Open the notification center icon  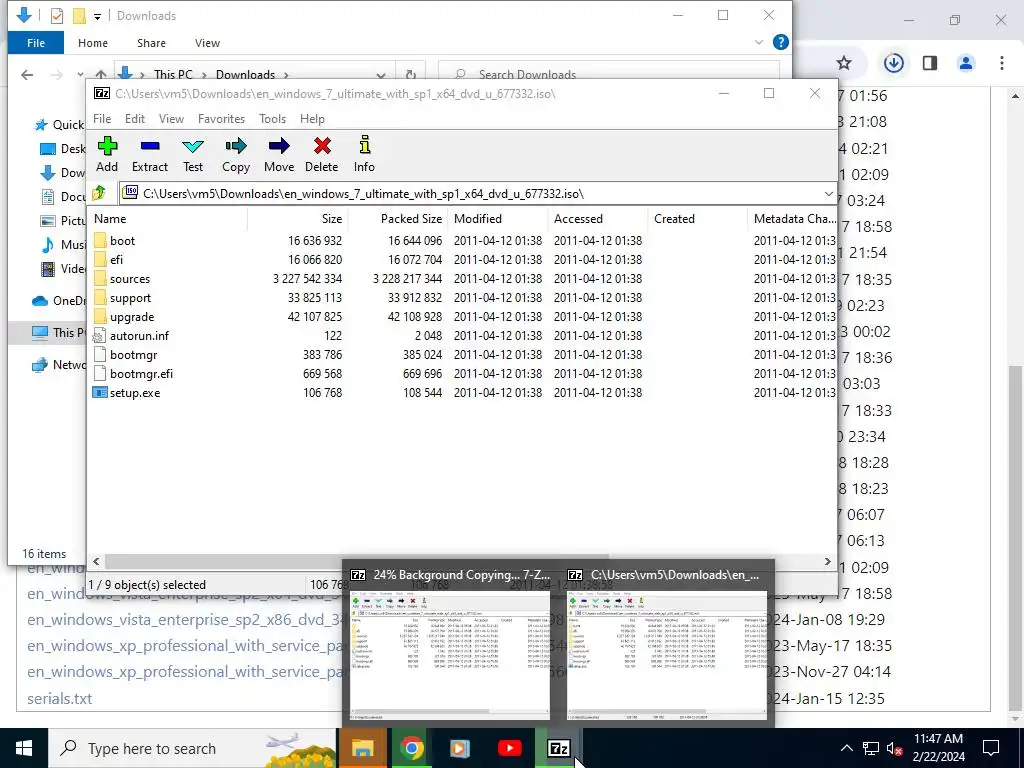coord(991,748)
